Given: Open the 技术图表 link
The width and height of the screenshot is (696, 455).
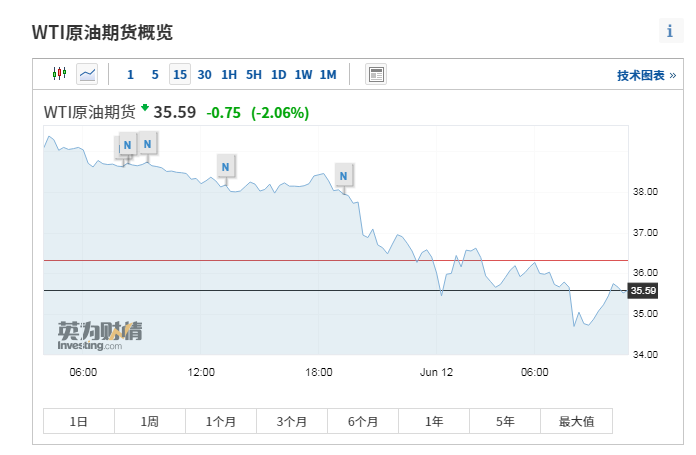Looking at the screenshot, I should pos(646,75).
